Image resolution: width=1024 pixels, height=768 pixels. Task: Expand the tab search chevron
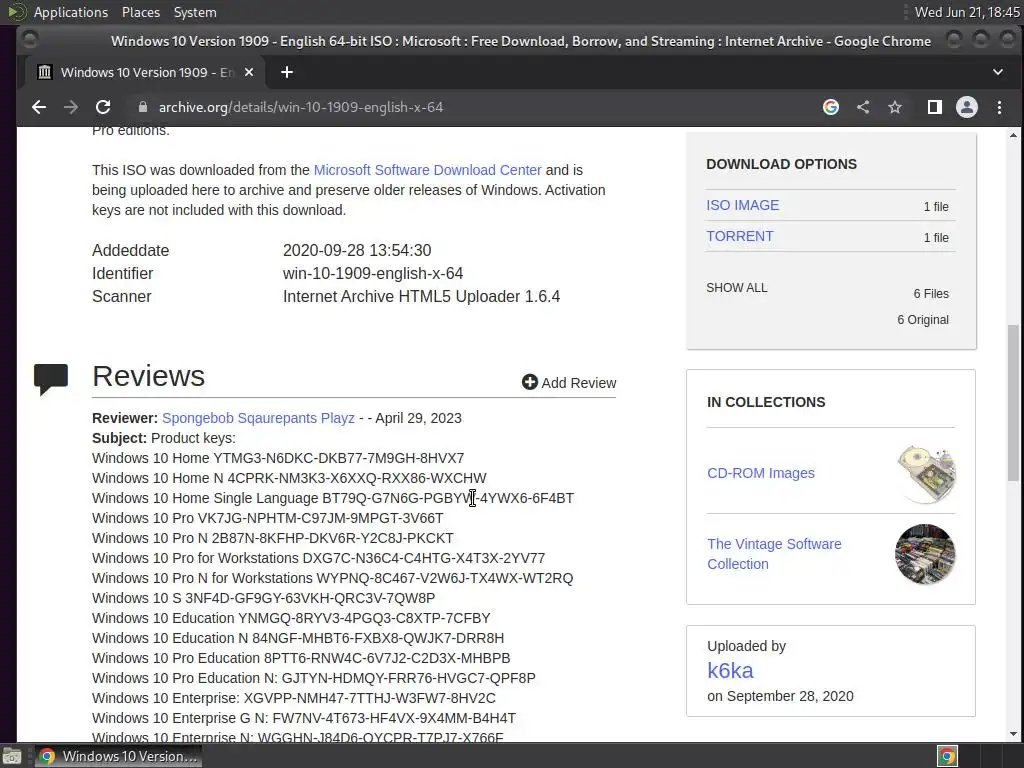(998, 72)
